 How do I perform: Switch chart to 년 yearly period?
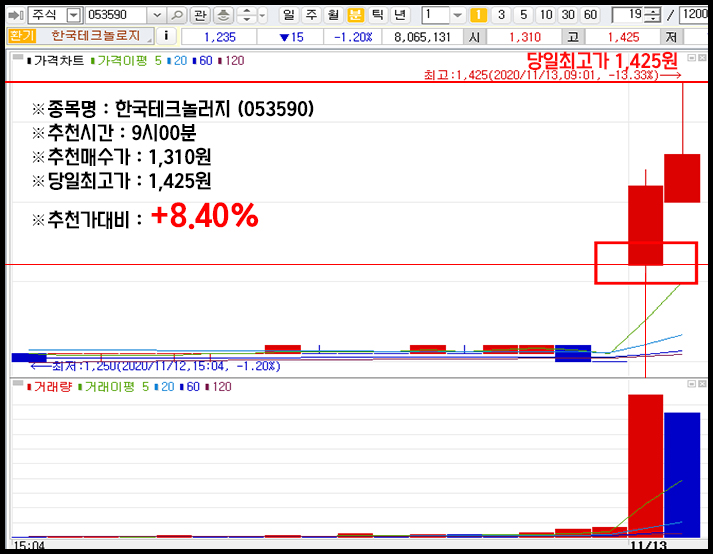pos(400,15)
